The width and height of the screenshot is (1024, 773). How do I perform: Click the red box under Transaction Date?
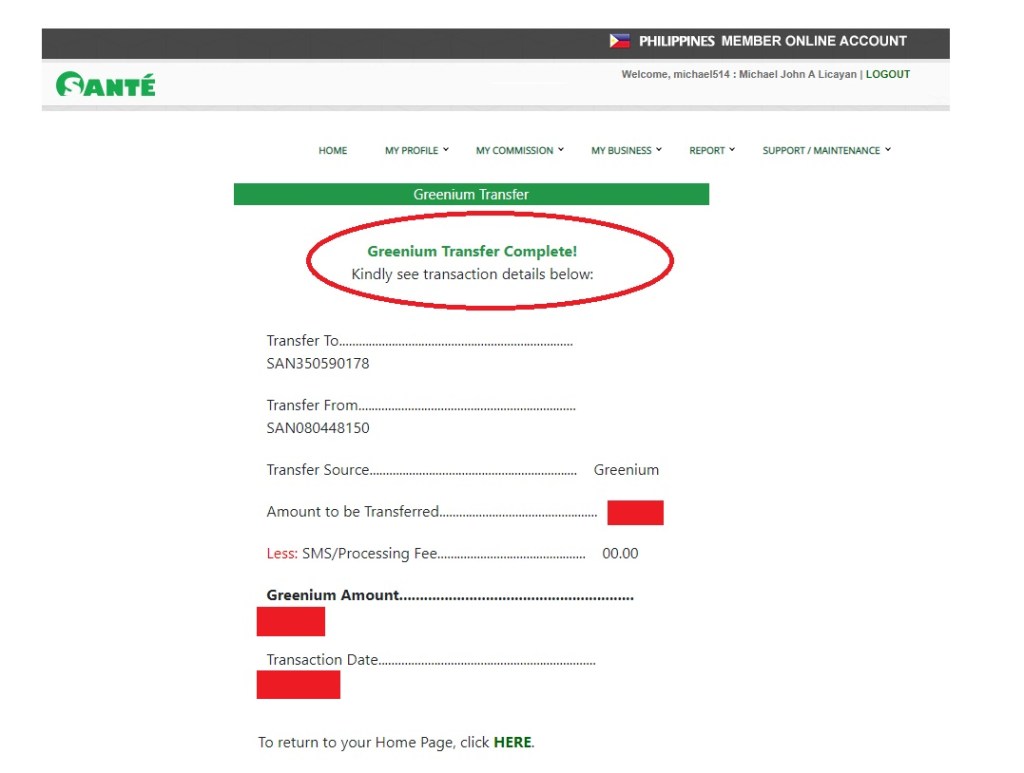[298, 685]
